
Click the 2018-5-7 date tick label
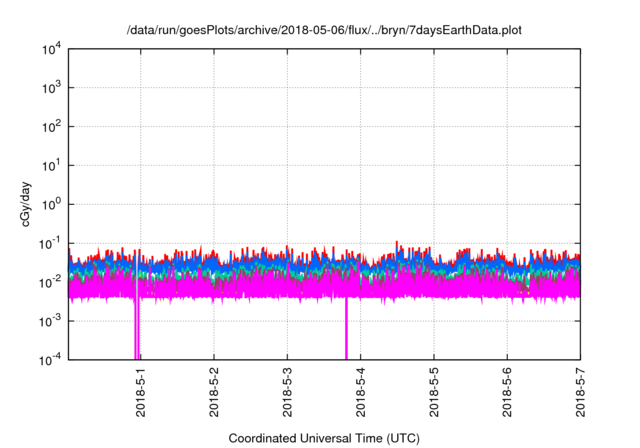tap(580, 392)
